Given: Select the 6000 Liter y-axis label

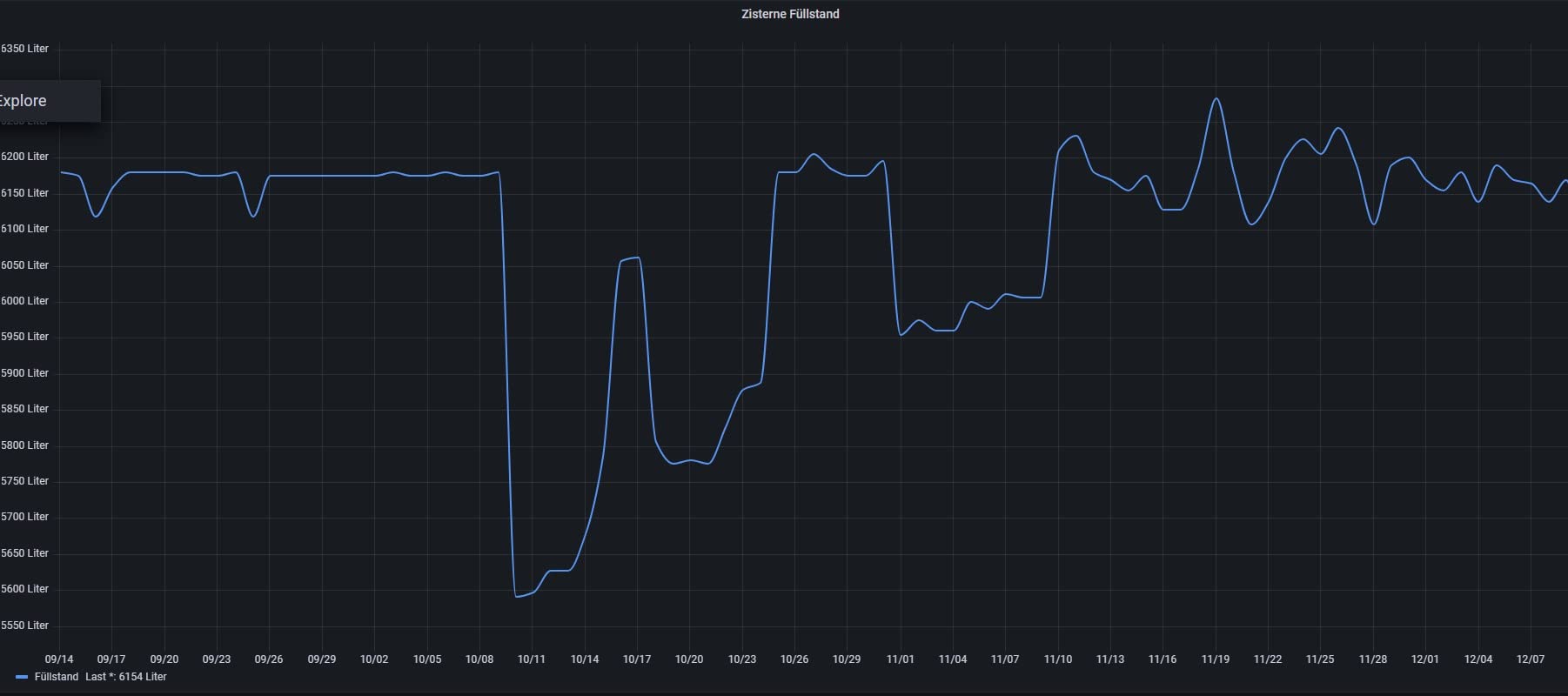Looking at the screenshot, I should pos(24,301).
